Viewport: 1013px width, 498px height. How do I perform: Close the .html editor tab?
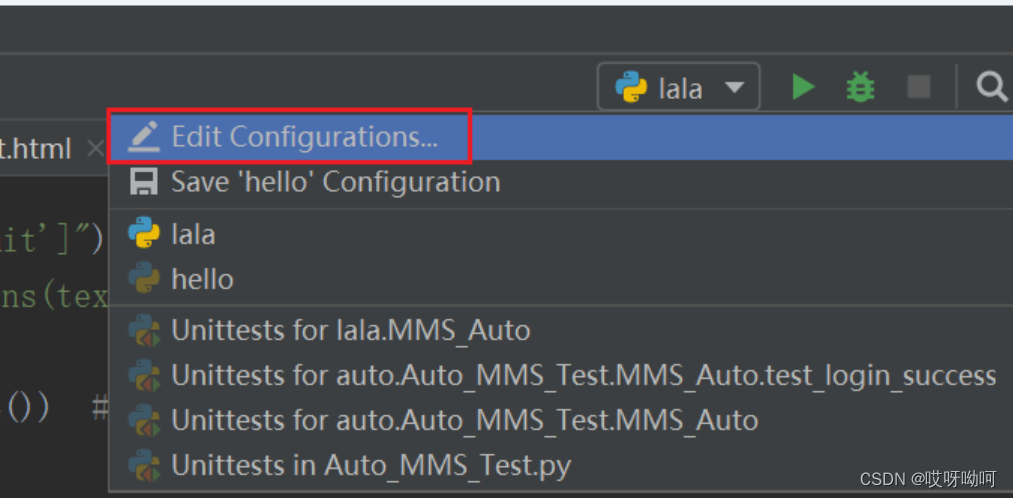tap(95, 149)
